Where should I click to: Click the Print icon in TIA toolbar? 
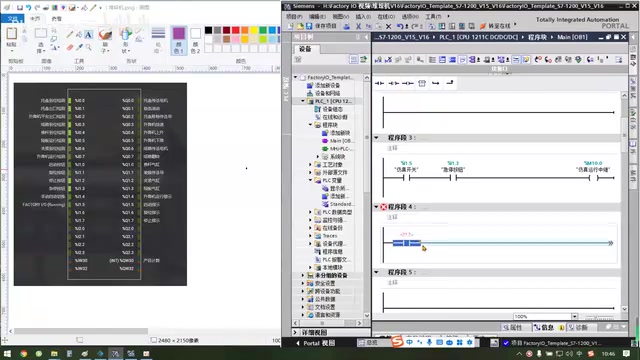click(346, 26)
